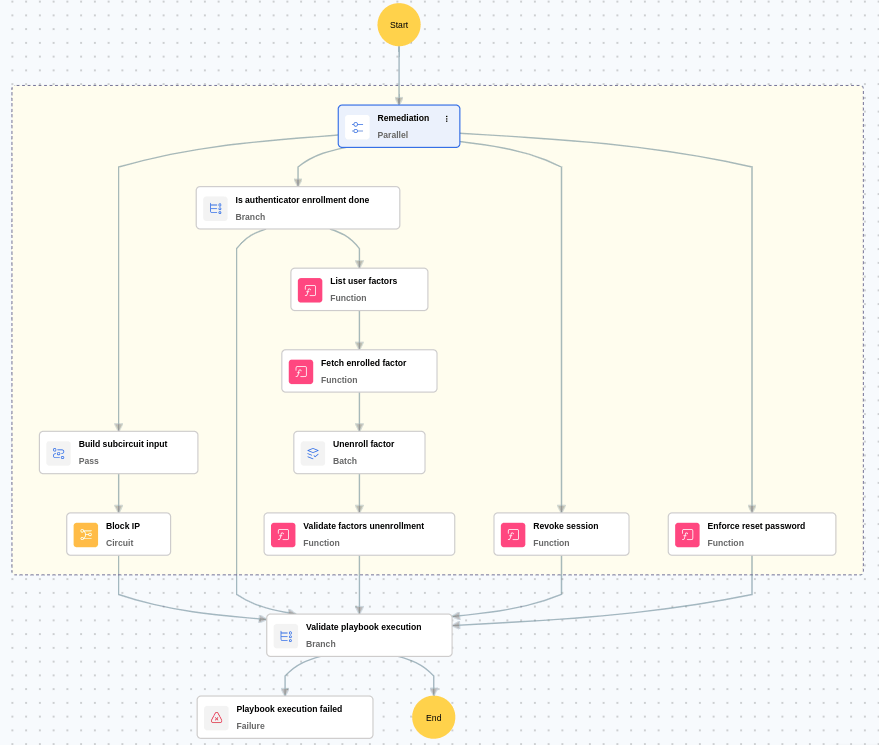Select the 'Revoke session' label
879x745 pixels.
566,526
